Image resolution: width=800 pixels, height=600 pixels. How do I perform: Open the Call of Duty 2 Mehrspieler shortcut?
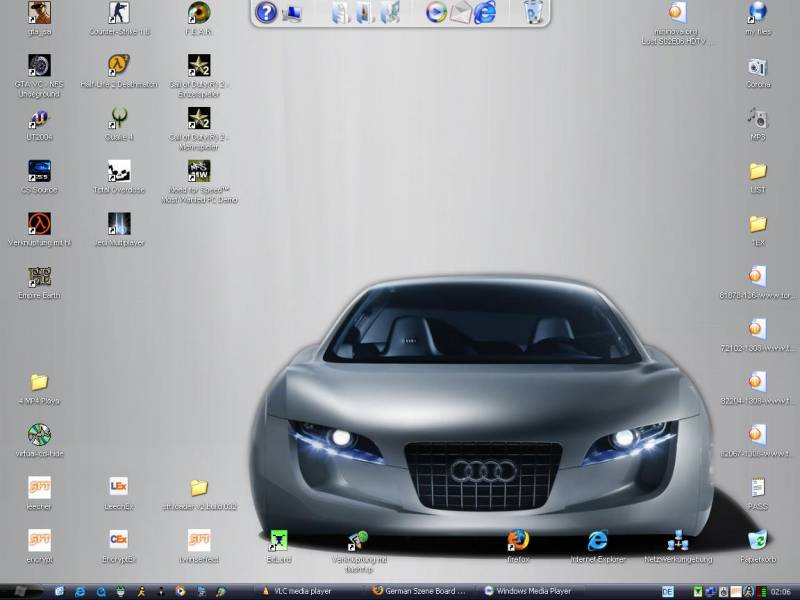tap(199, 118)
